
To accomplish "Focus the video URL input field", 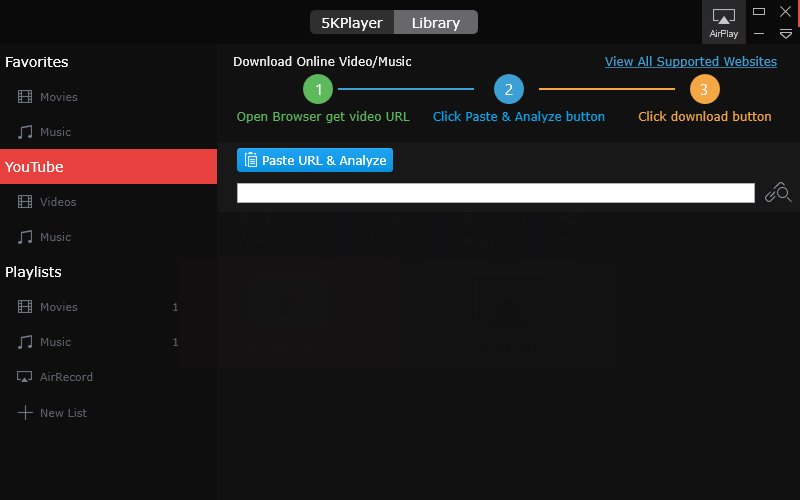I will click(495, 193).
